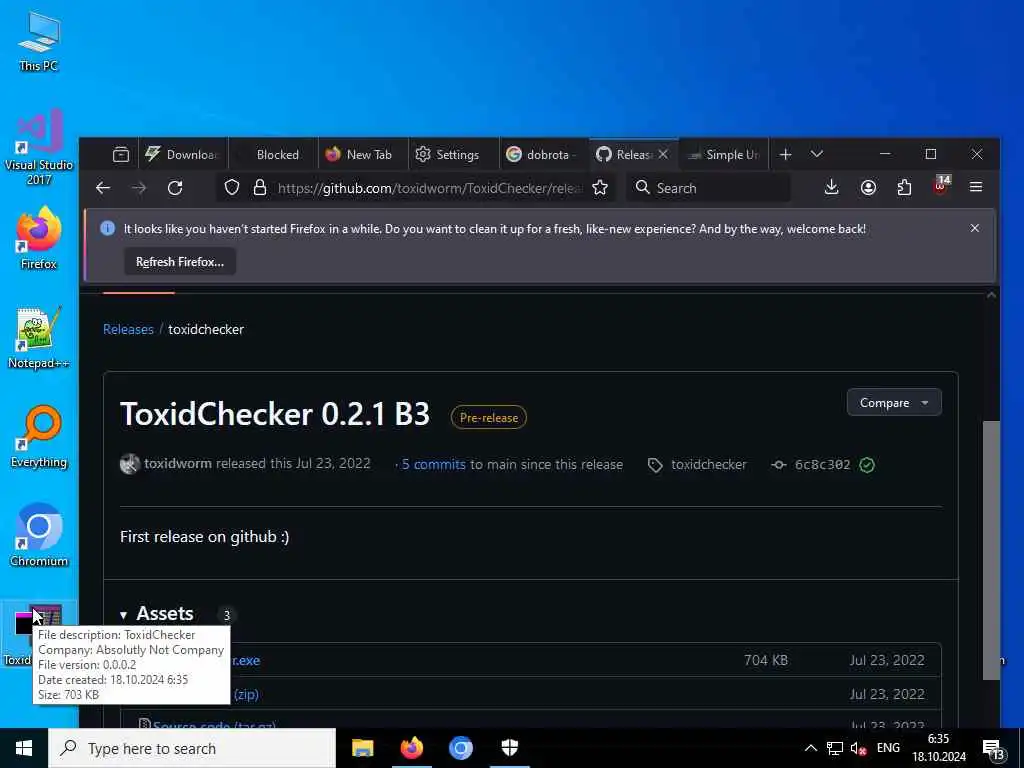The image size is (1024, 768).
Task: Open a new tab with plus button
Action: (x=786, y=155)
